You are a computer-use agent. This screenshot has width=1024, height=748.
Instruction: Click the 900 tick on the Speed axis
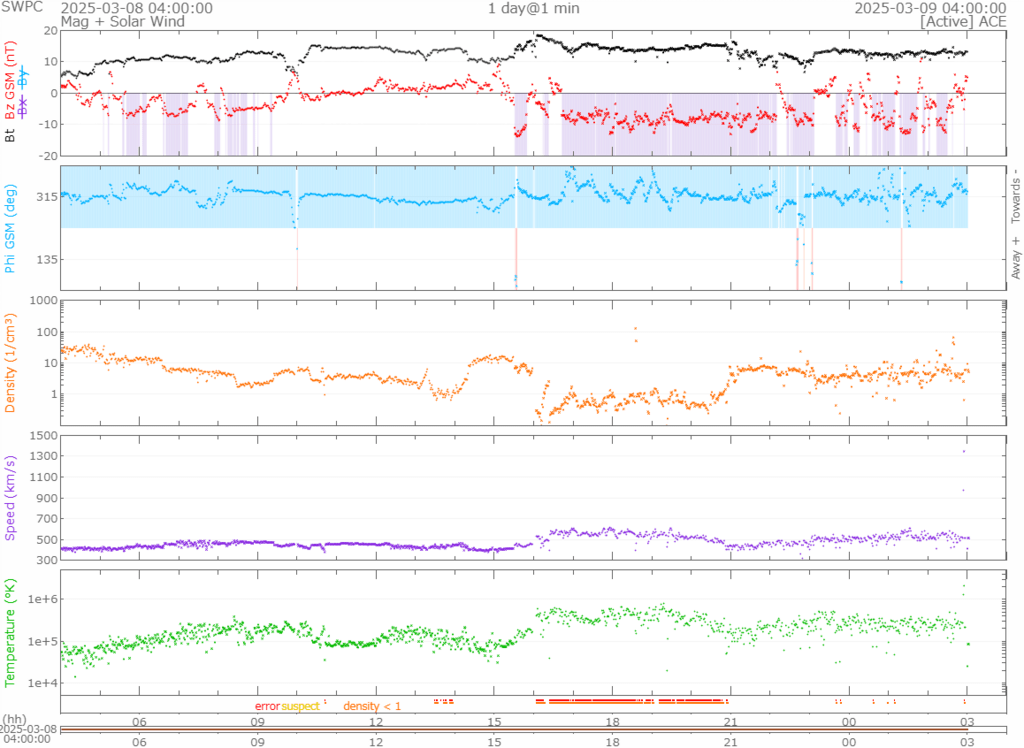click(x=48, y=498)
